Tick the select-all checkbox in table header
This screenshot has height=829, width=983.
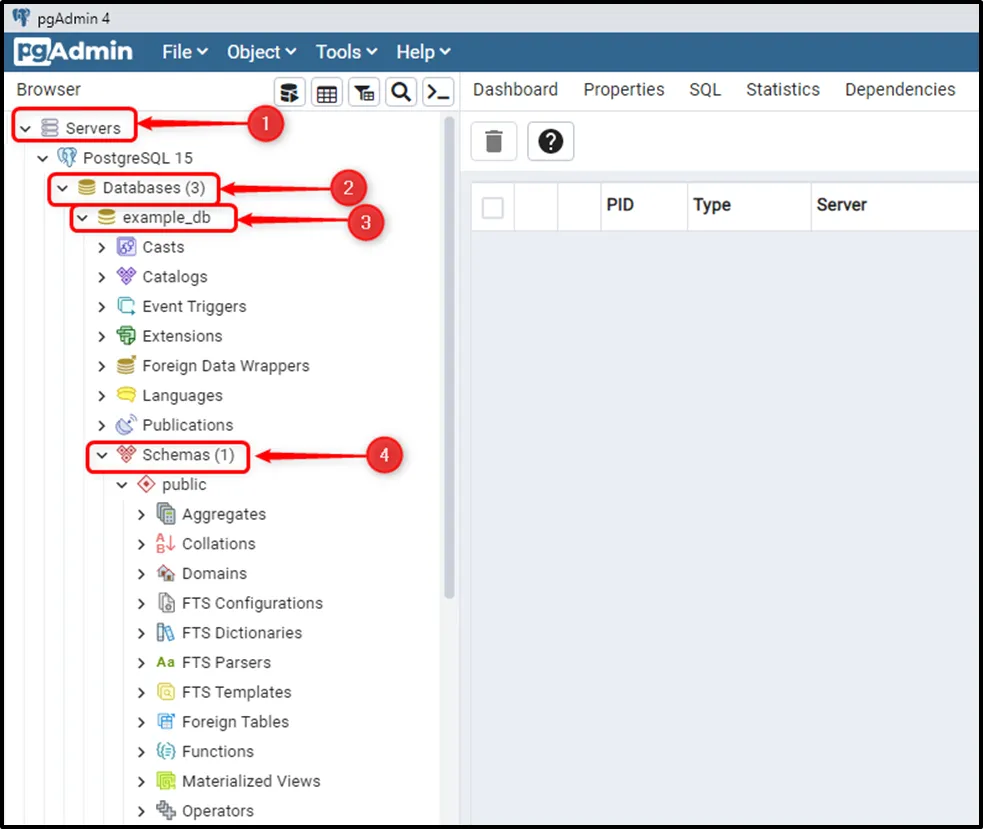tap(492, 207)
